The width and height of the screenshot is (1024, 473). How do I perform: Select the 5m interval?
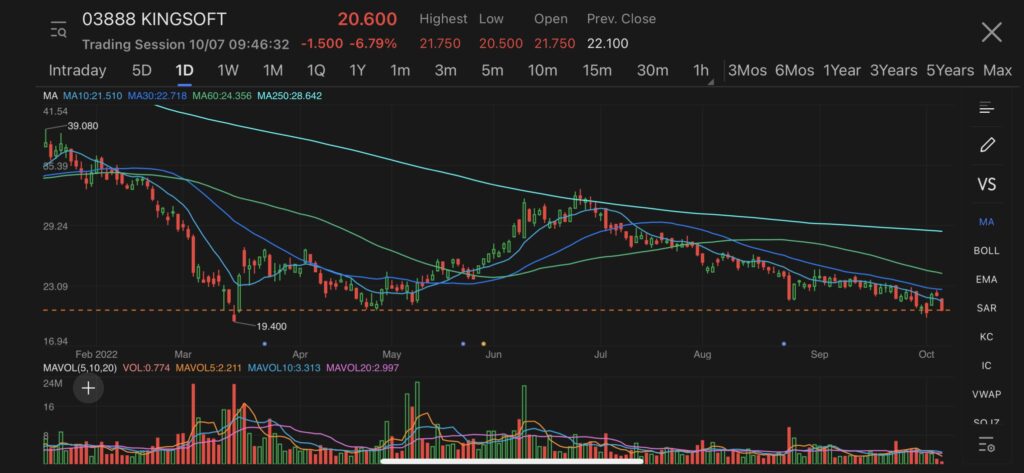(x=492, y=71)
